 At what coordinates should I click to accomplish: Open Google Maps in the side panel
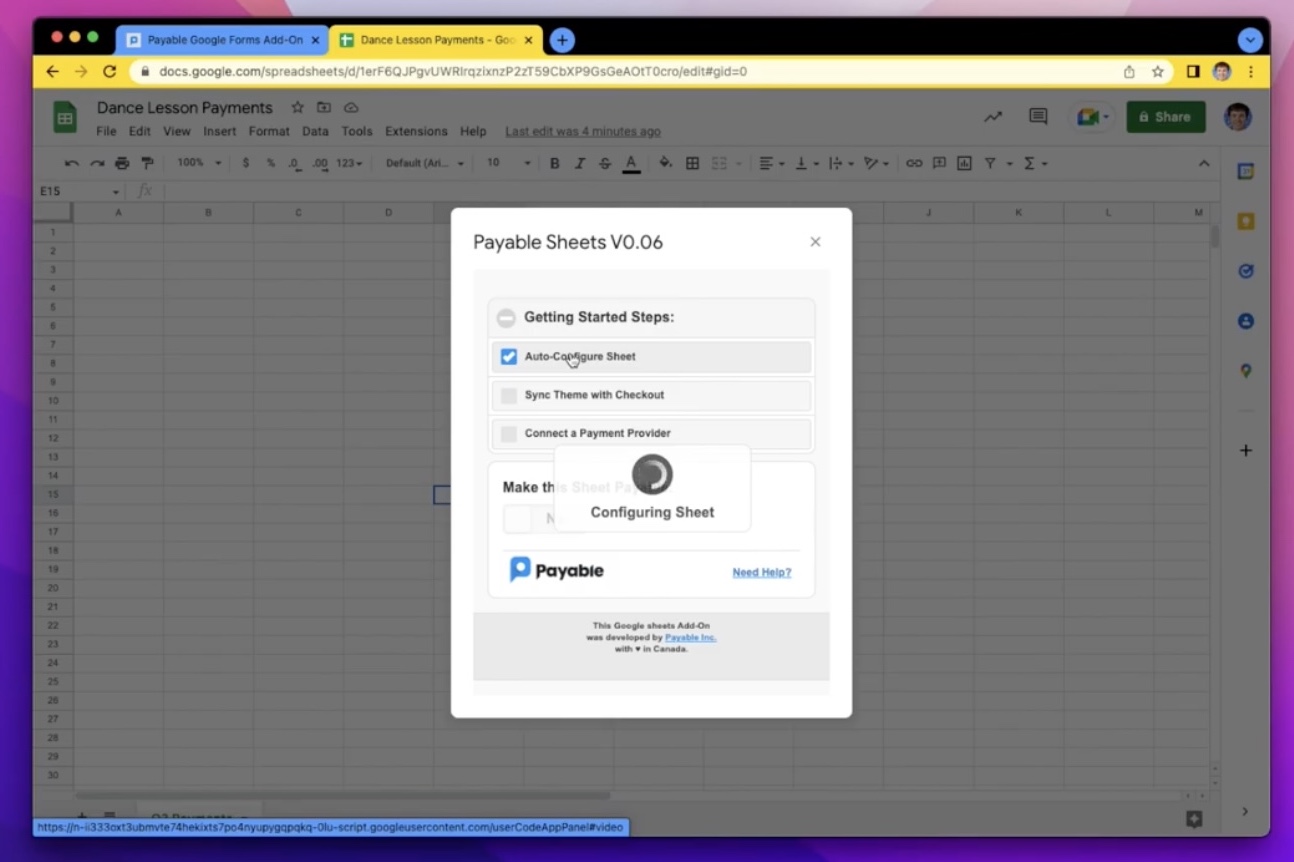(x=1246, y=370)
